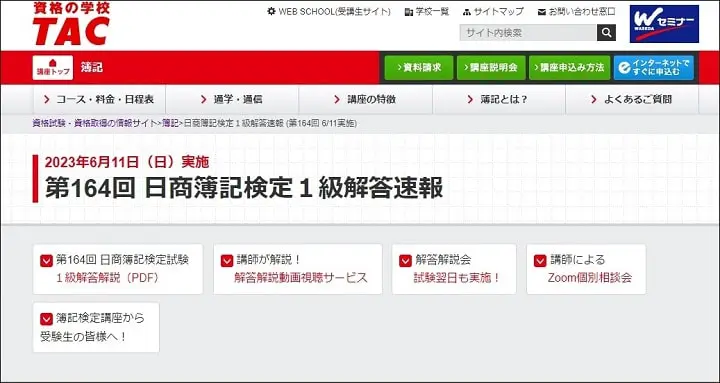The height and width of the screenshot is (383, 720).
Task: Open the 受験生の皆様へ！ link
Action: [x=84, y=337]
